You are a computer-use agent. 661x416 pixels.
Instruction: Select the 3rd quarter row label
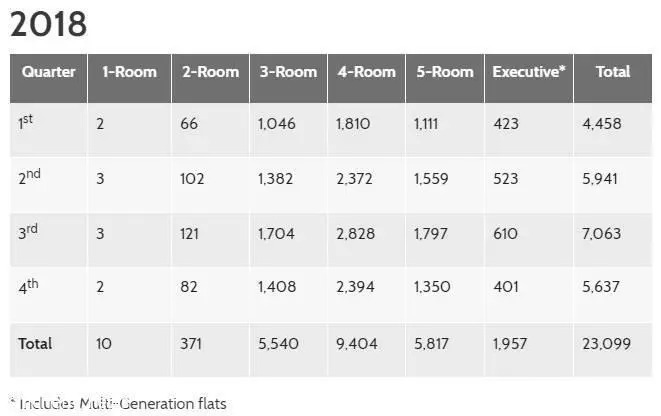28,232
